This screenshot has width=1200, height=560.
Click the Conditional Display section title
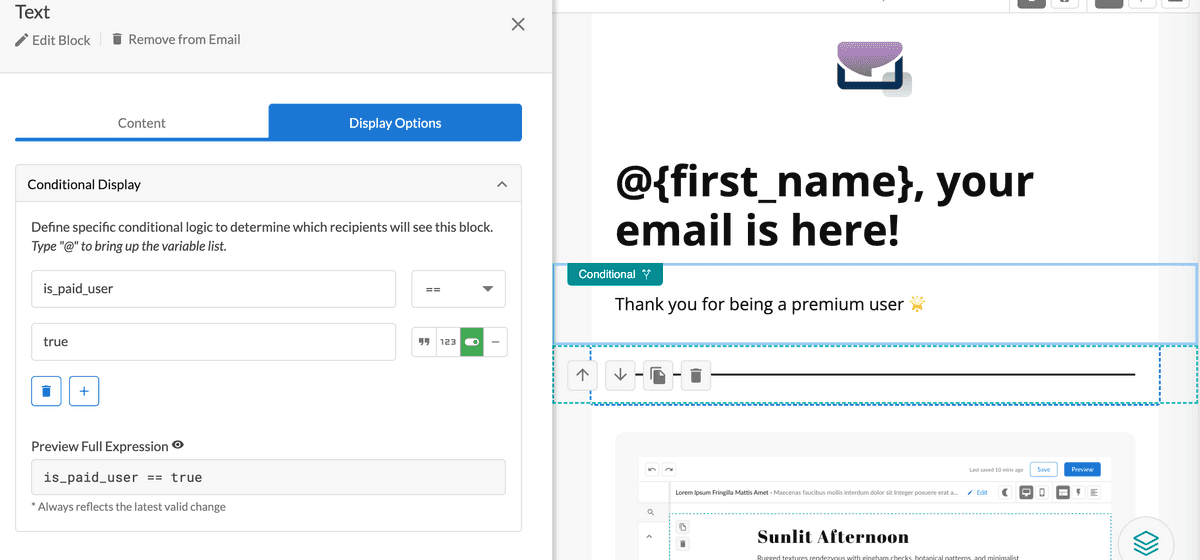(x=84, y=184)
